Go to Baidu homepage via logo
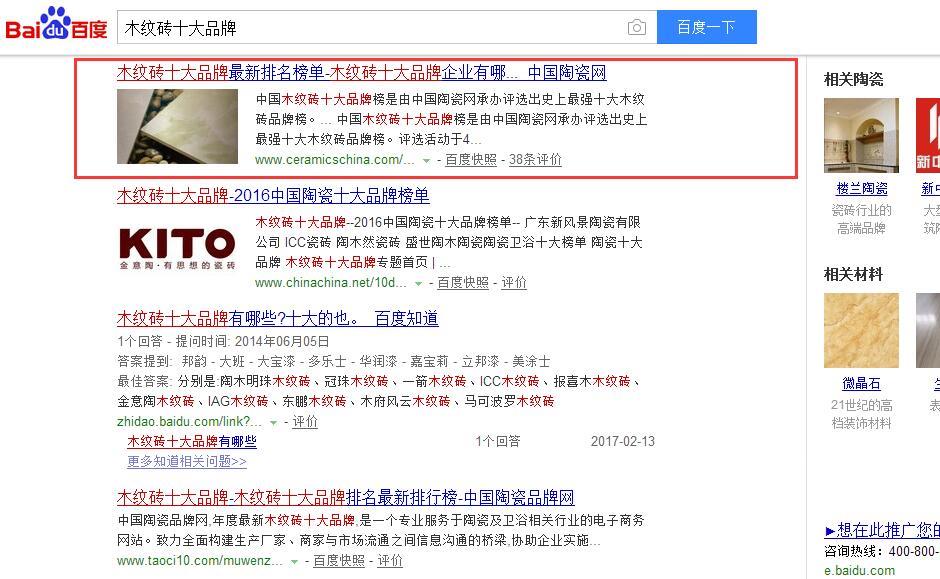Screen dimensions: 940x579 (56, 24)
